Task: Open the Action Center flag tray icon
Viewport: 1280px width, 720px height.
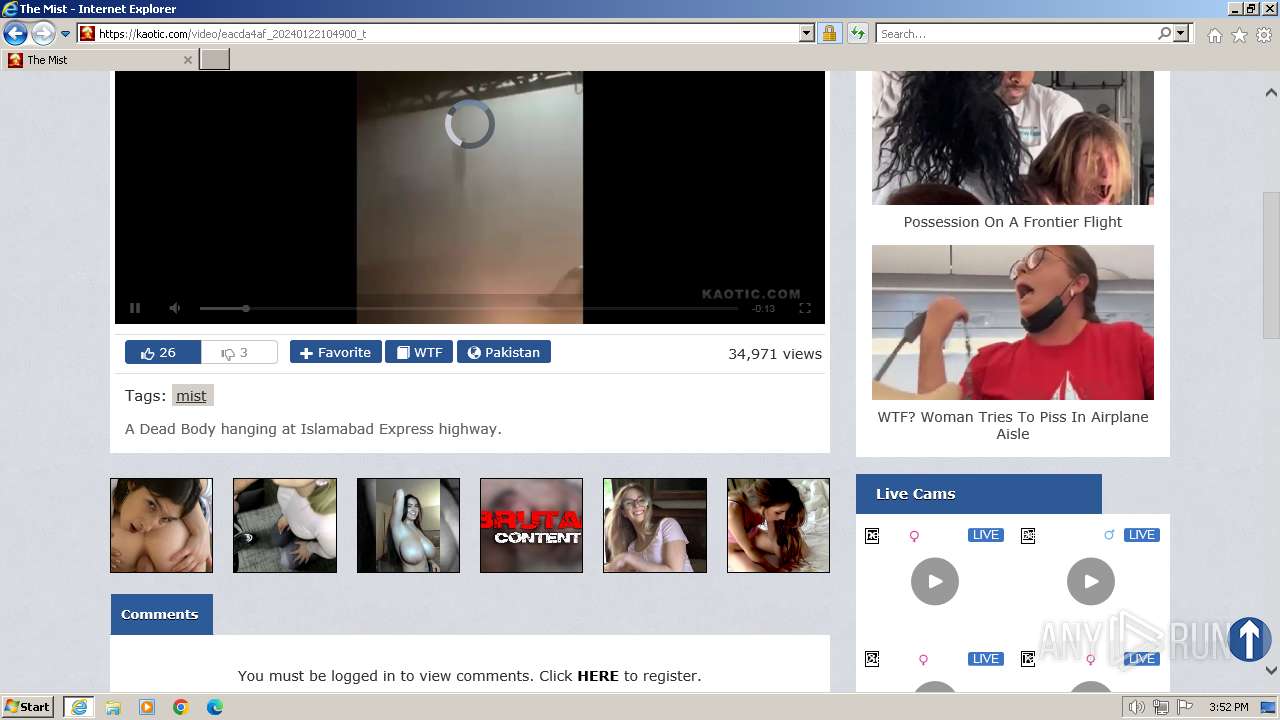Action: point(1183,708)
